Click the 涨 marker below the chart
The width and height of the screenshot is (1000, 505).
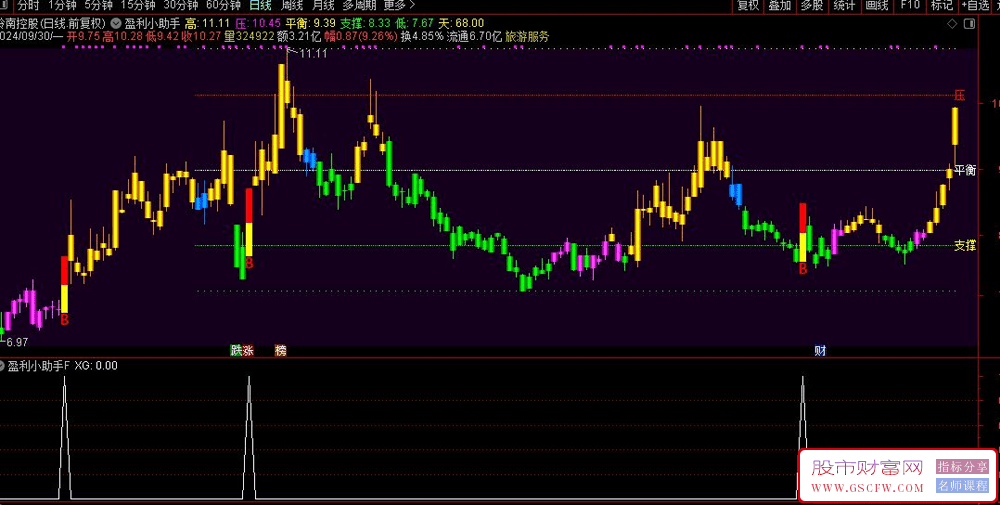coord(247,350)
